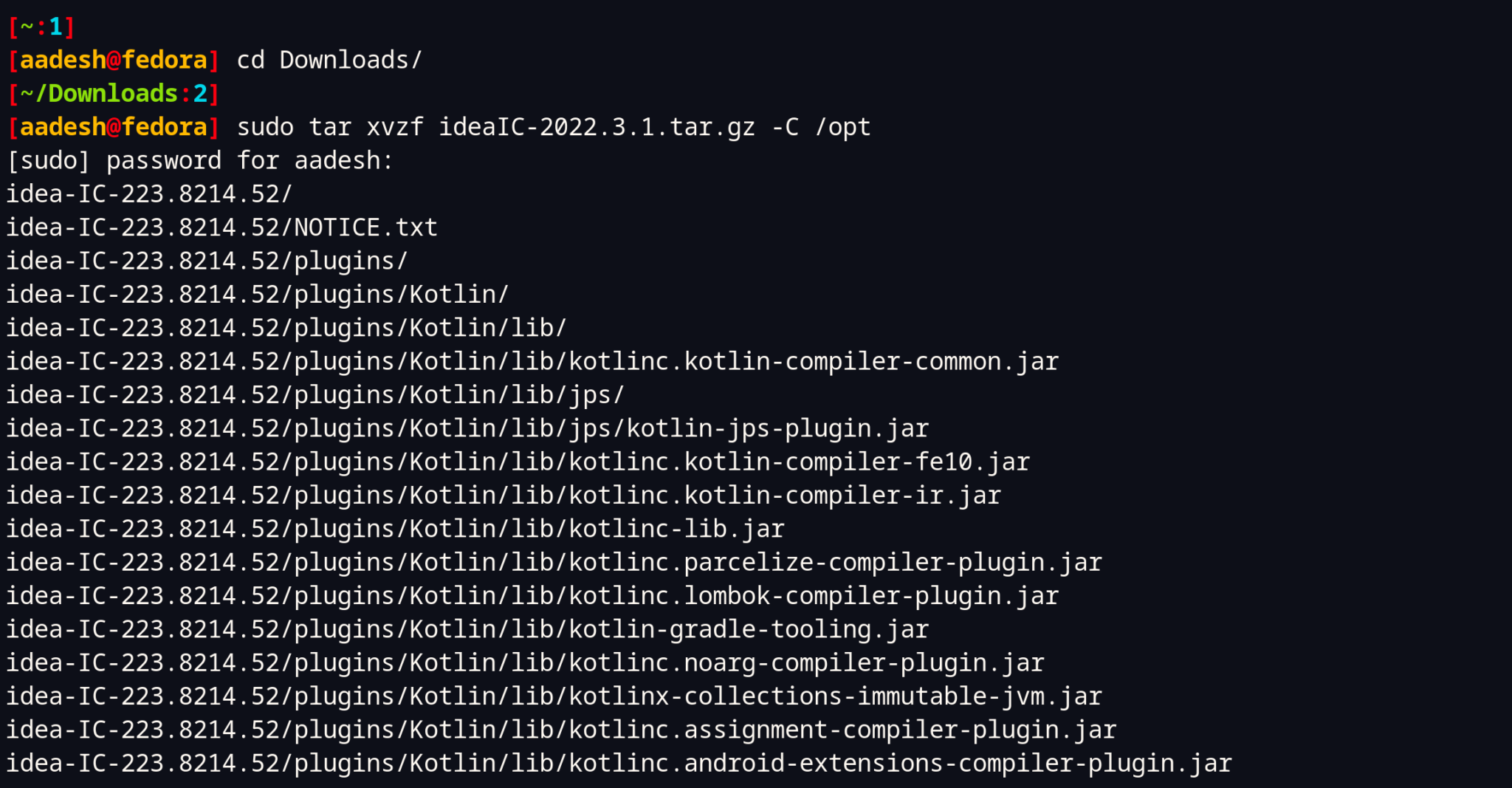
Task: Click the kotlin-compiler-fe10.jar line
Action: (518, 462)
